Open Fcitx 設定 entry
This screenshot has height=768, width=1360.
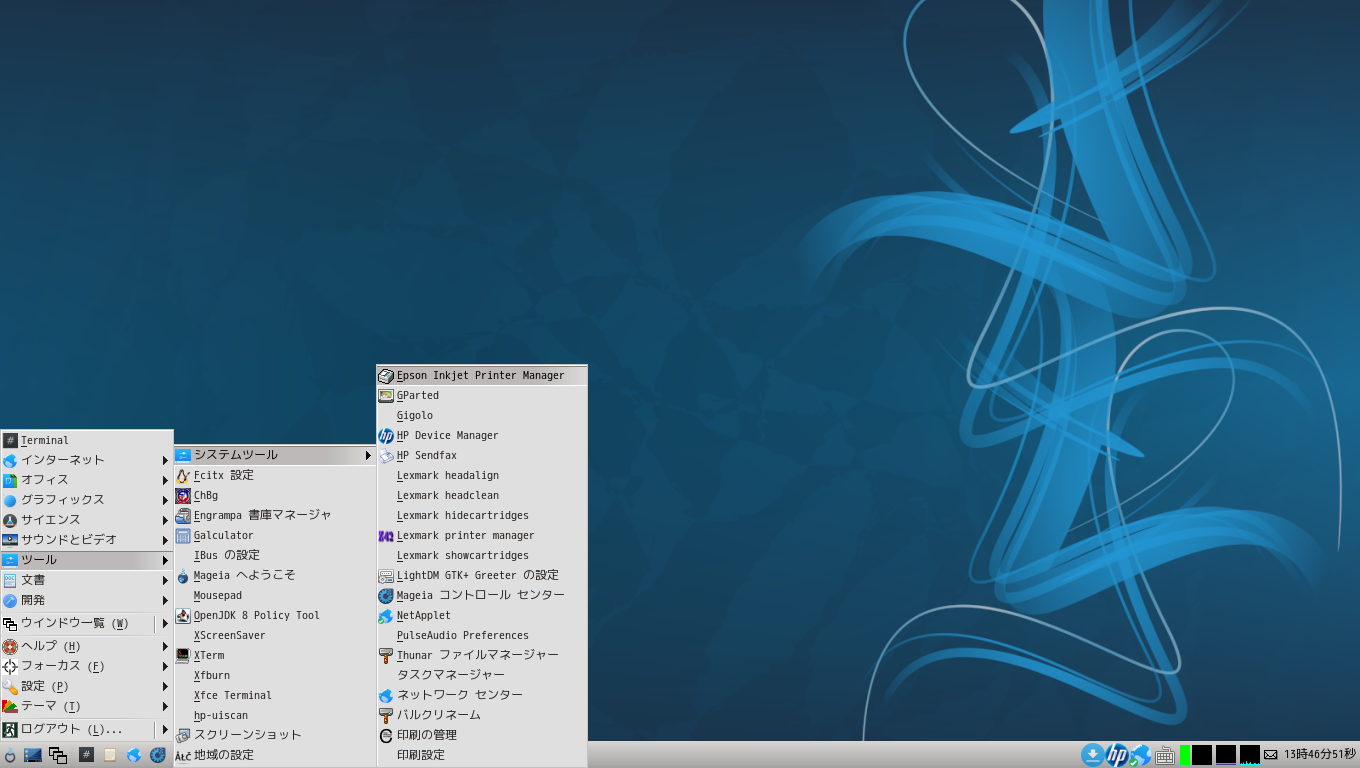275,475
